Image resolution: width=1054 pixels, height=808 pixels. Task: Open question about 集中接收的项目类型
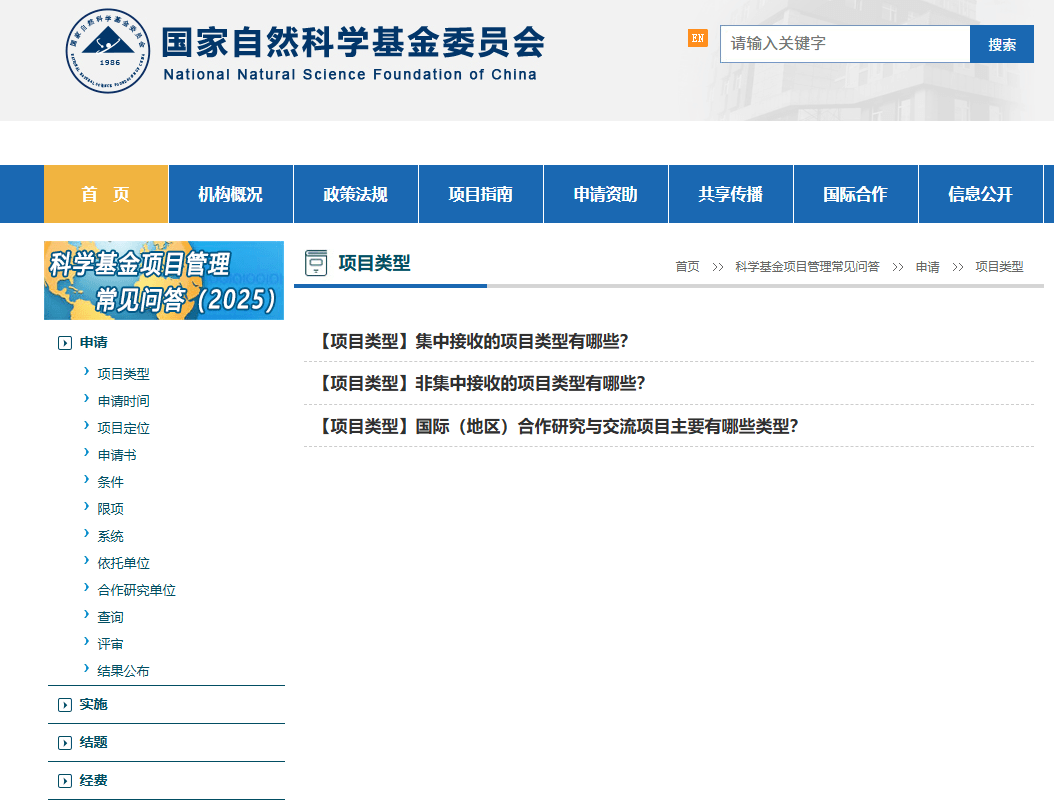point(472,341)
